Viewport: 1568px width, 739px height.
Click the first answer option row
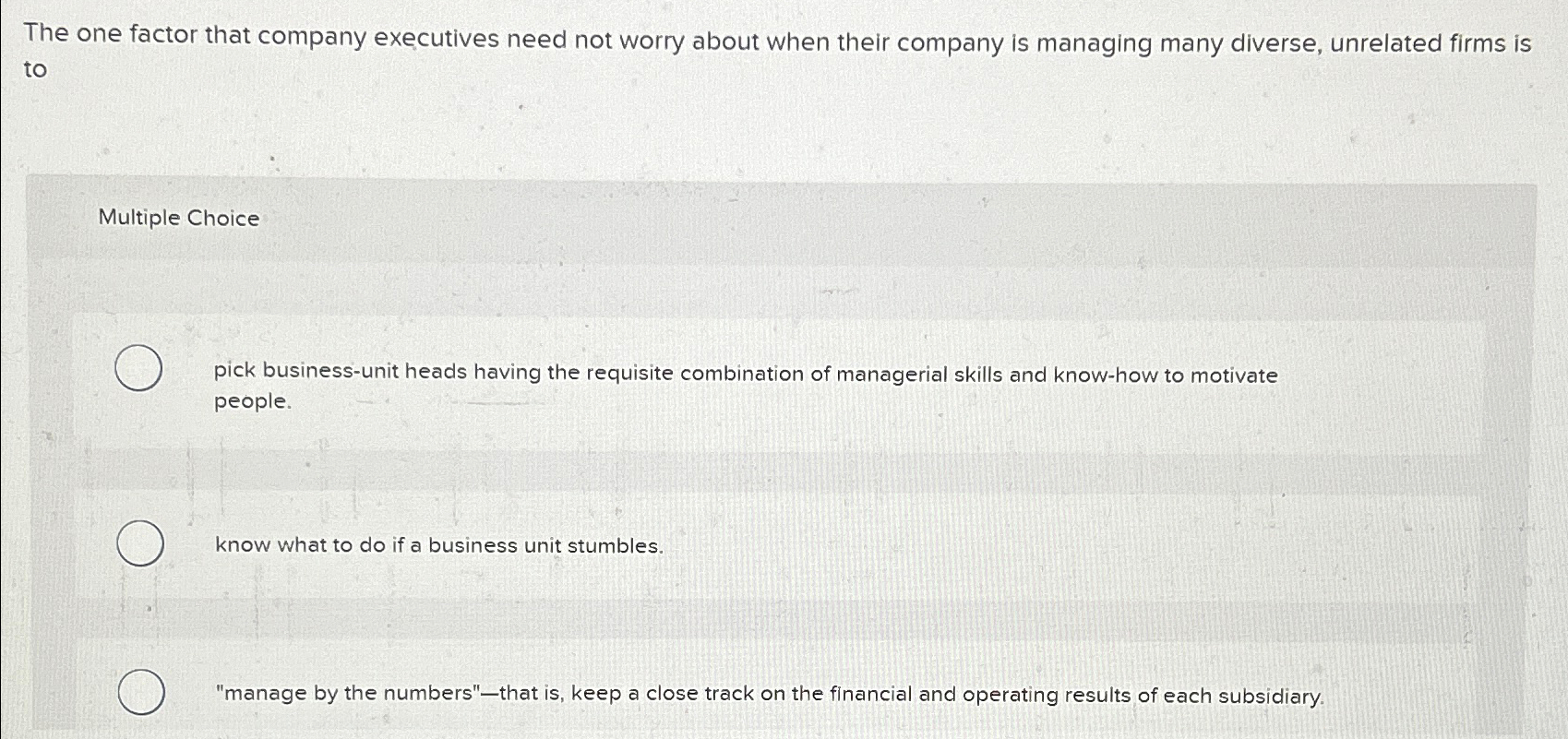[x=646, y=387]
